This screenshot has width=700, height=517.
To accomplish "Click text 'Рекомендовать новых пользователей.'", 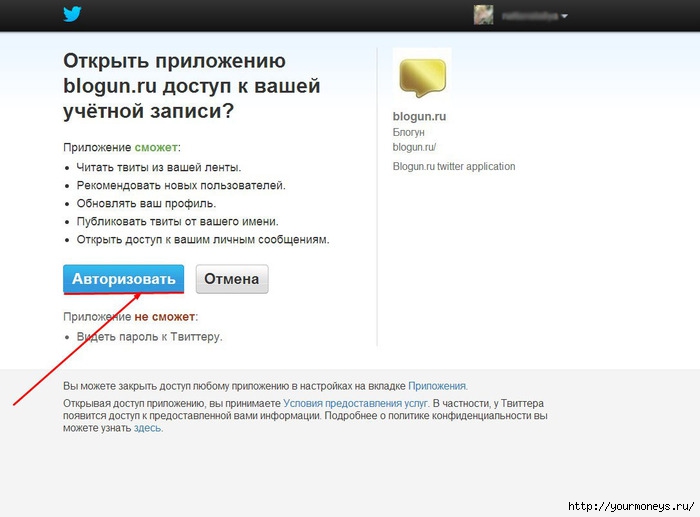I will 181,185.
